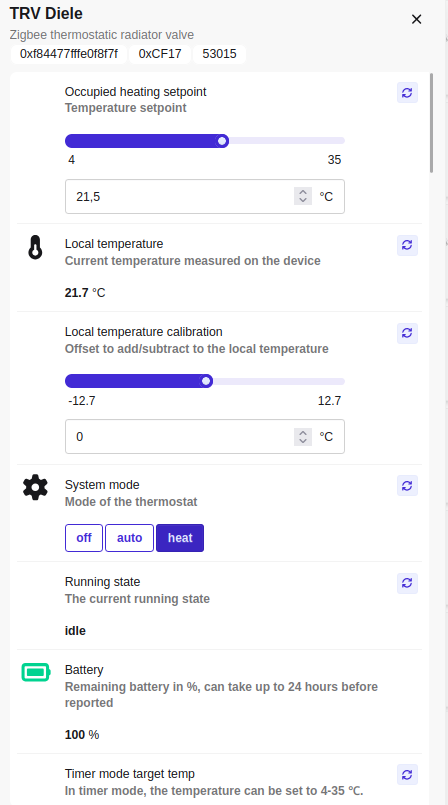
Task: Set system mode to auto
Action: [x=129, y=538]
